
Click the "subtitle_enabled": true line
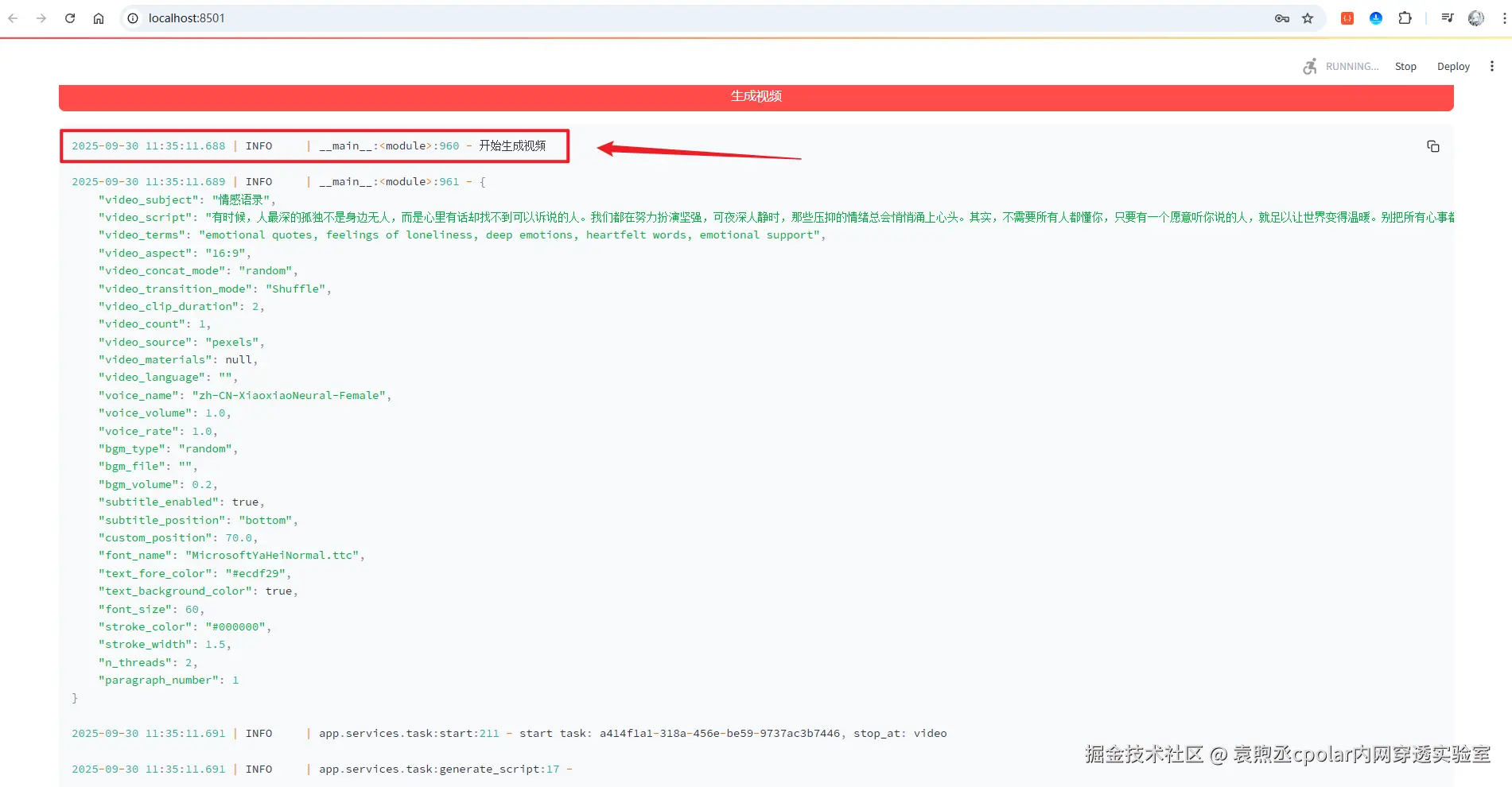181,502
